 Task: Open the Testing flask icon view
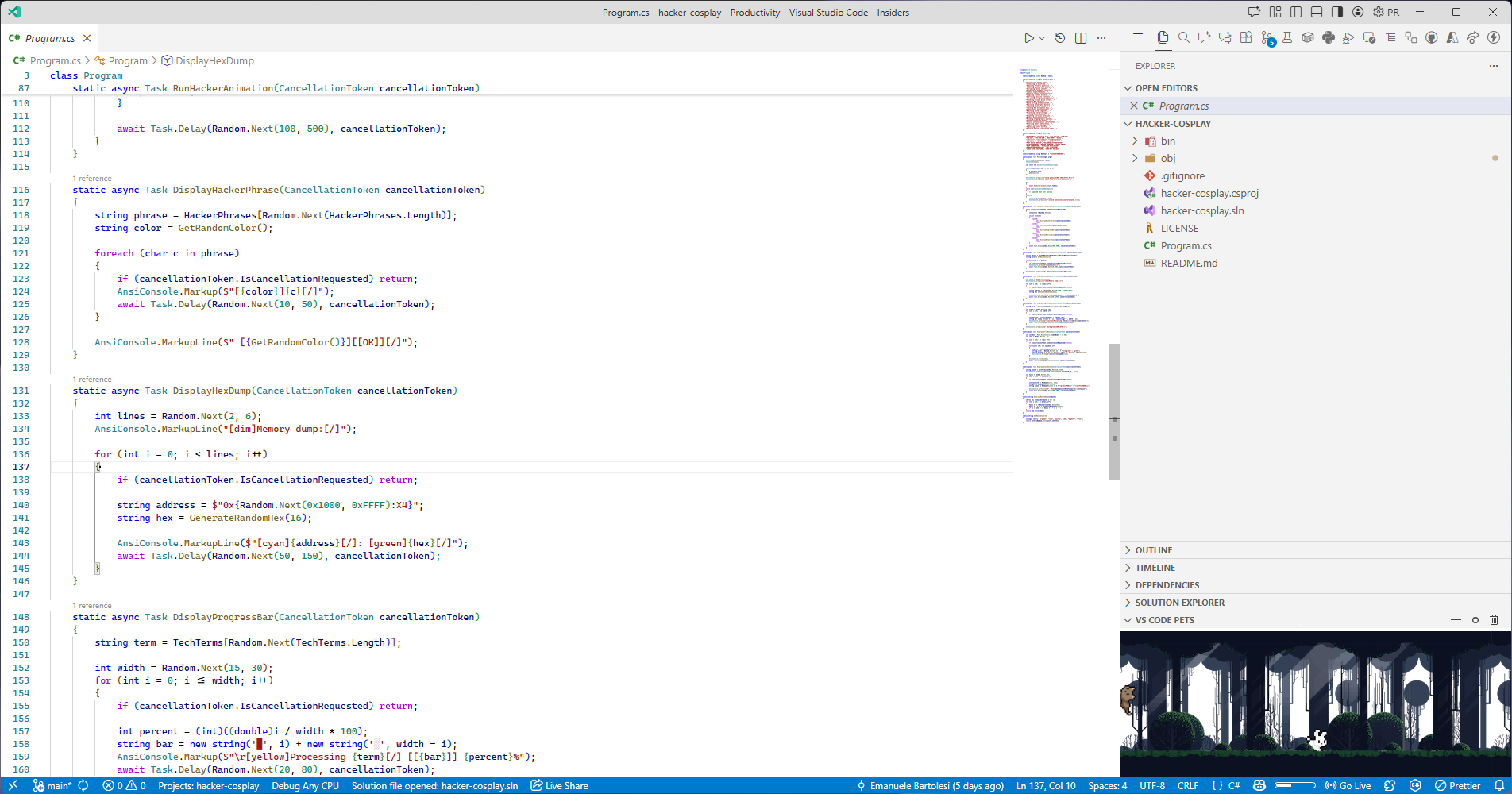[x=1287, y=37]
